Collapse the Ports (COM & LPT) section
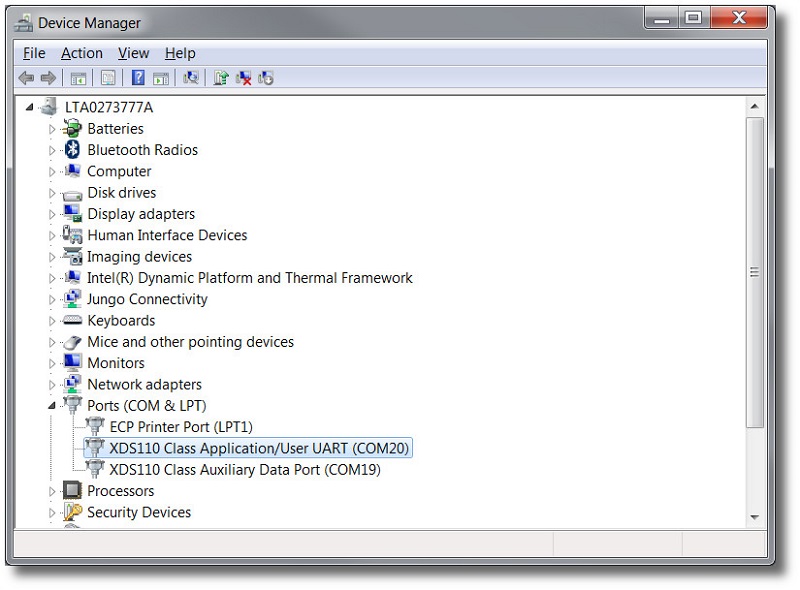 tap(52, 405)
